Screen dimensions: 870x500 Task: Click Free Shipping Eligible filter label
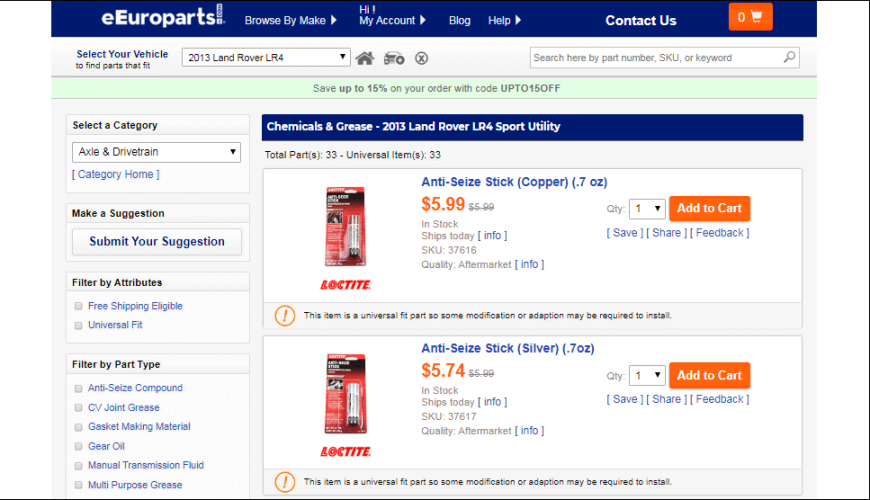(x=135, y=306)
